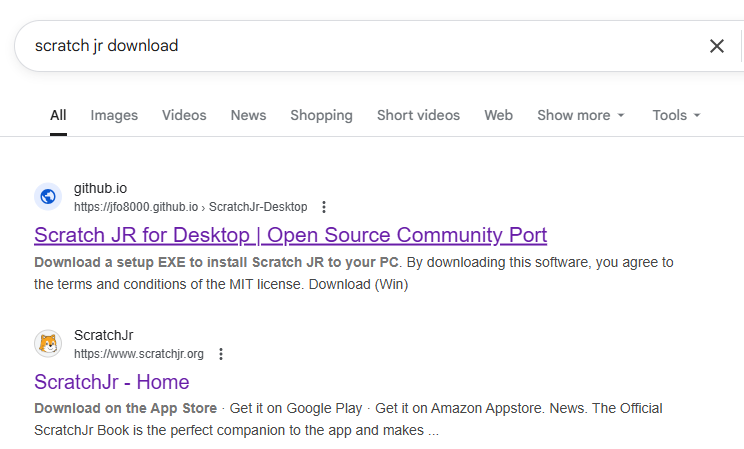The width and height of the screenshot is (744, 449).
Task: Expand the Tools dropdown
Action: click(676, 115)
